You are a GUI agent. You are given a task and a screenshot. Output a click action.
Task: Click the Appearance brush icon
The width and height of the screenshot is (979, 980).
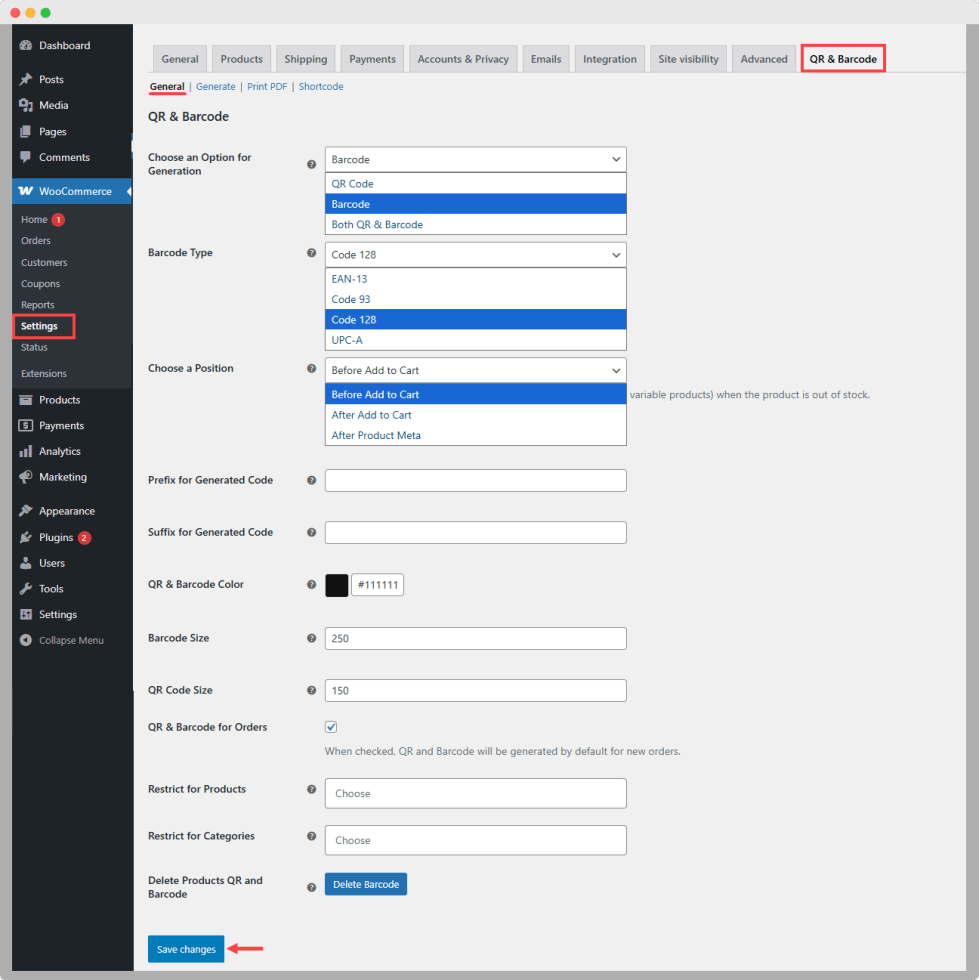tap(26, 511)
